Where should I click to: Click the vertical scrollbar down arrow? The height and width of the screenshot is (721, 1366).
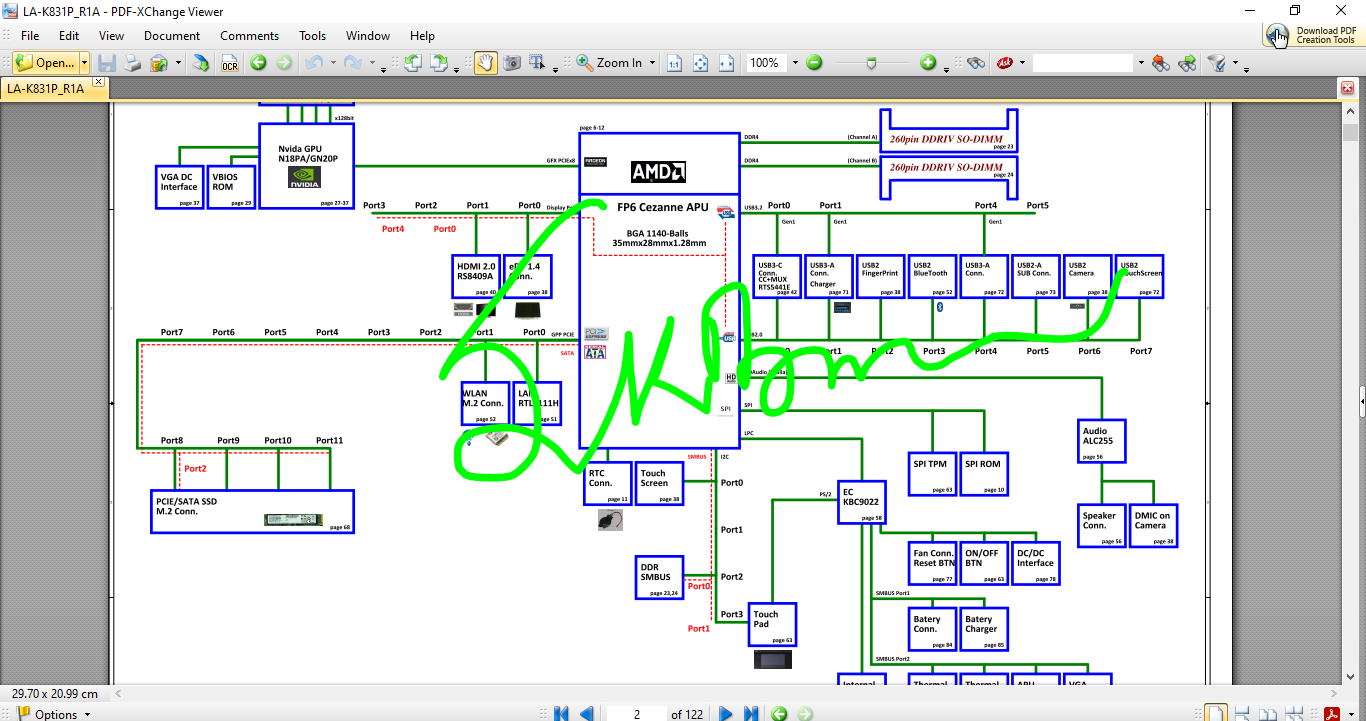(1349, 677)
